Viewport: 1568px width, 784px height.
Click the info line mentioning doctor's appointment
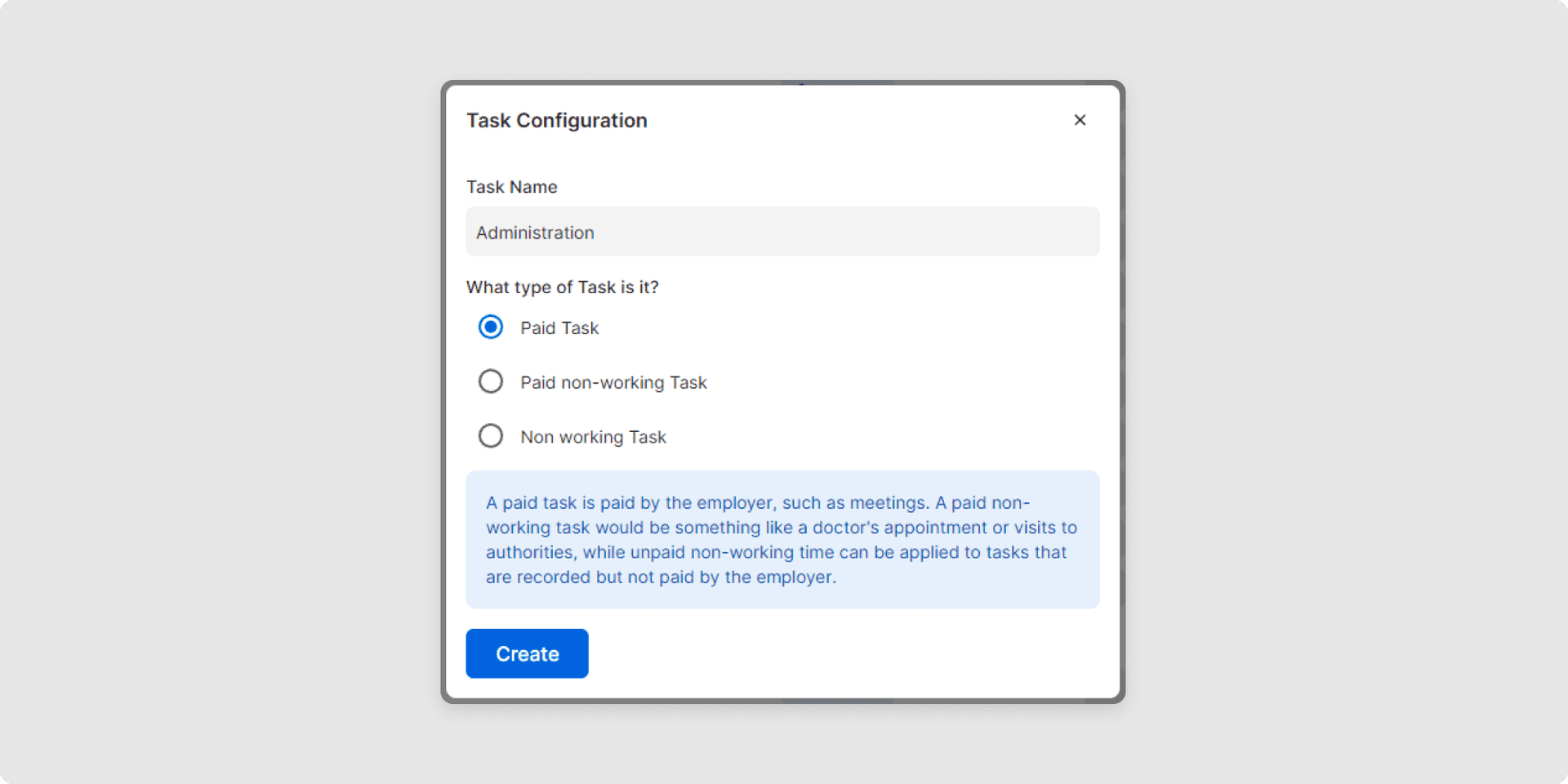[781, 528]
